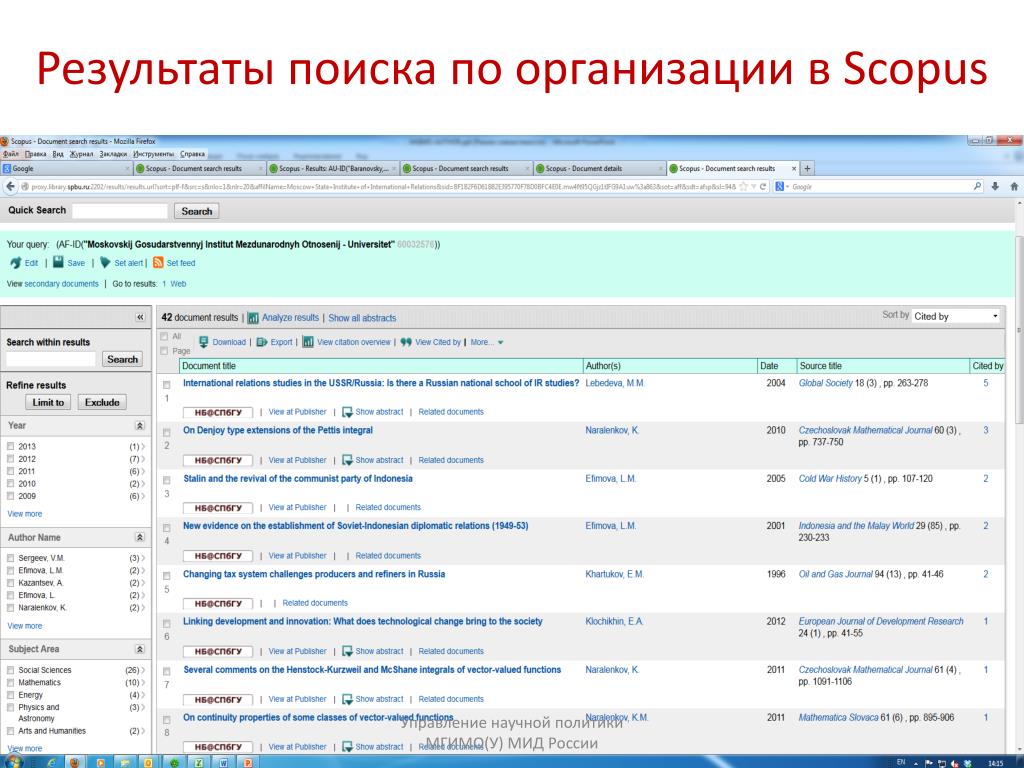This screenshot has width=1024, height=768.
Task: Check the Sergeev, V.M. author filter
Action: tap(10, 558)
